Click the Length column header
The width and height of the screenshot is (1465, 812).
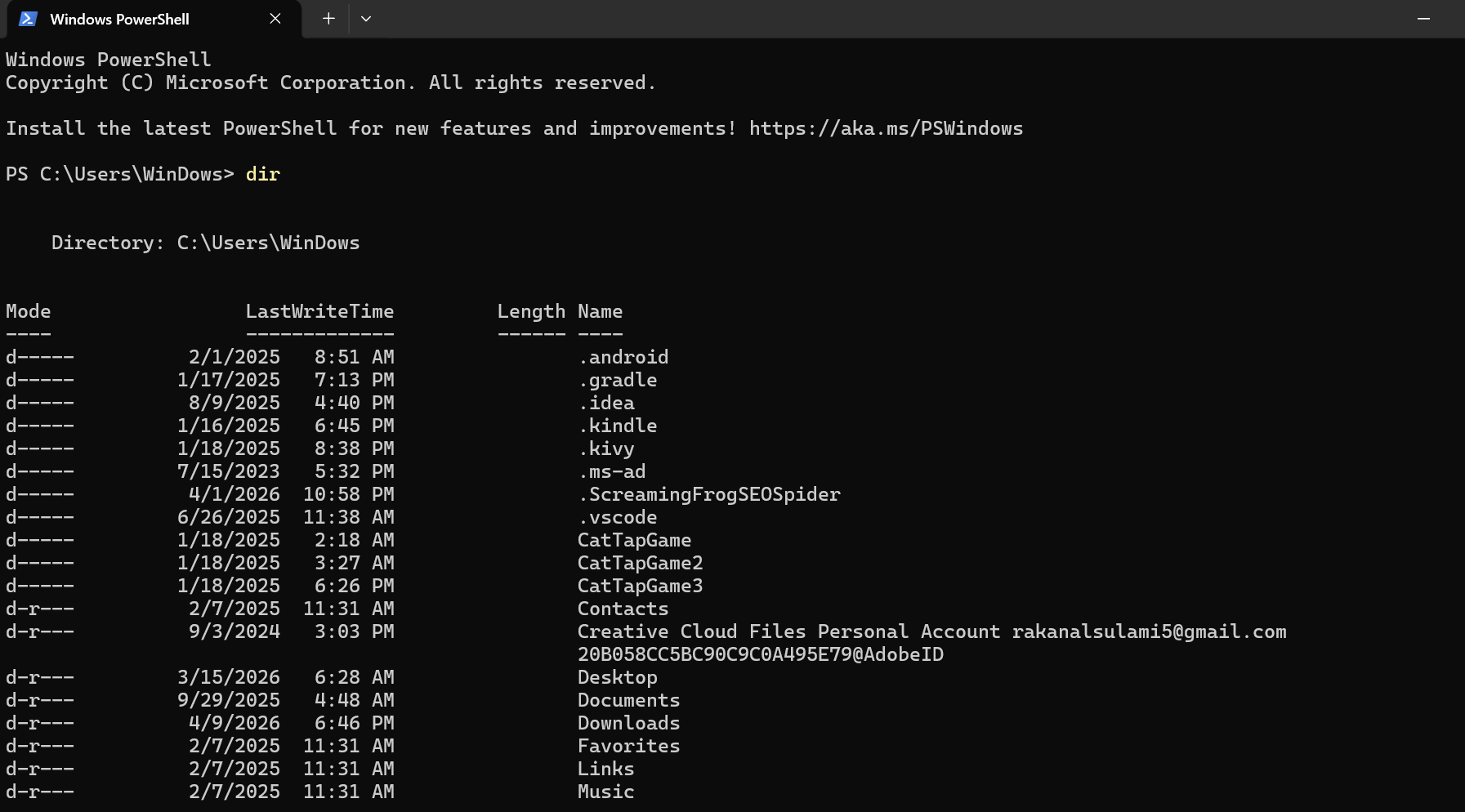[x=531, y=312]
